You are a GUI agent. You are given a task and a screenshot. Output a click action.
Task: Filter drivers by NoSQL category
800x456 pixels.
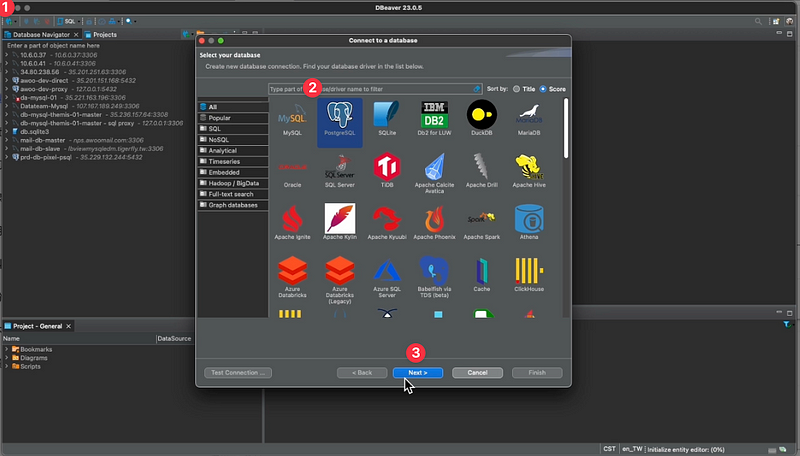(x=233, y=140)
